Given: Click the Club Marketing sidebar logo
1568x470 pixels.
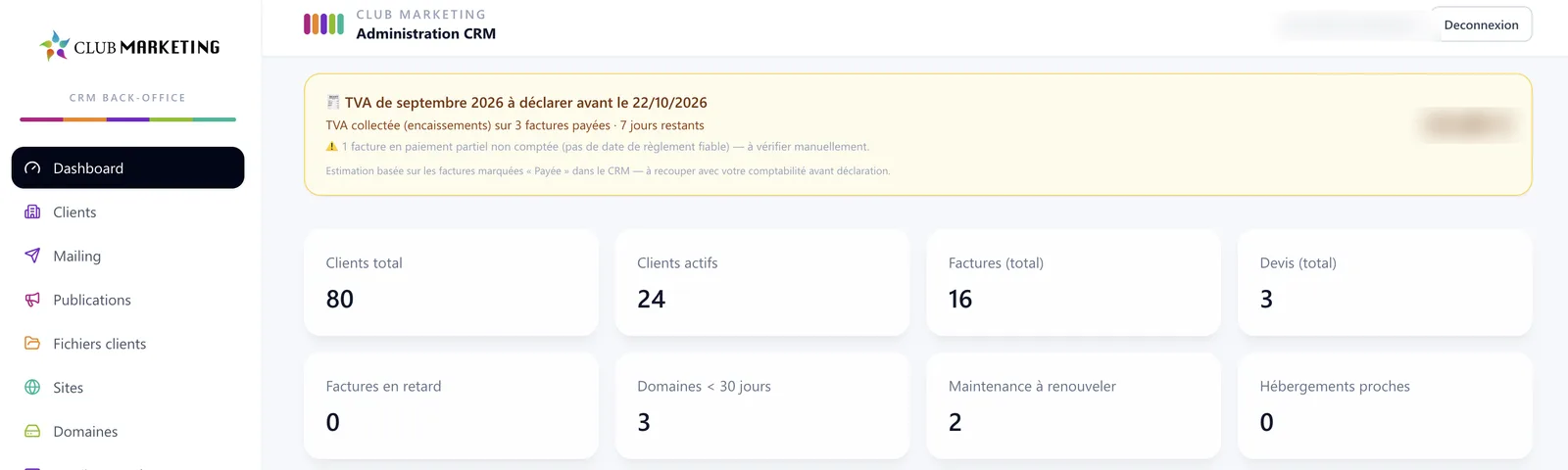Looking at the screenshot, I should coord(129,46).
